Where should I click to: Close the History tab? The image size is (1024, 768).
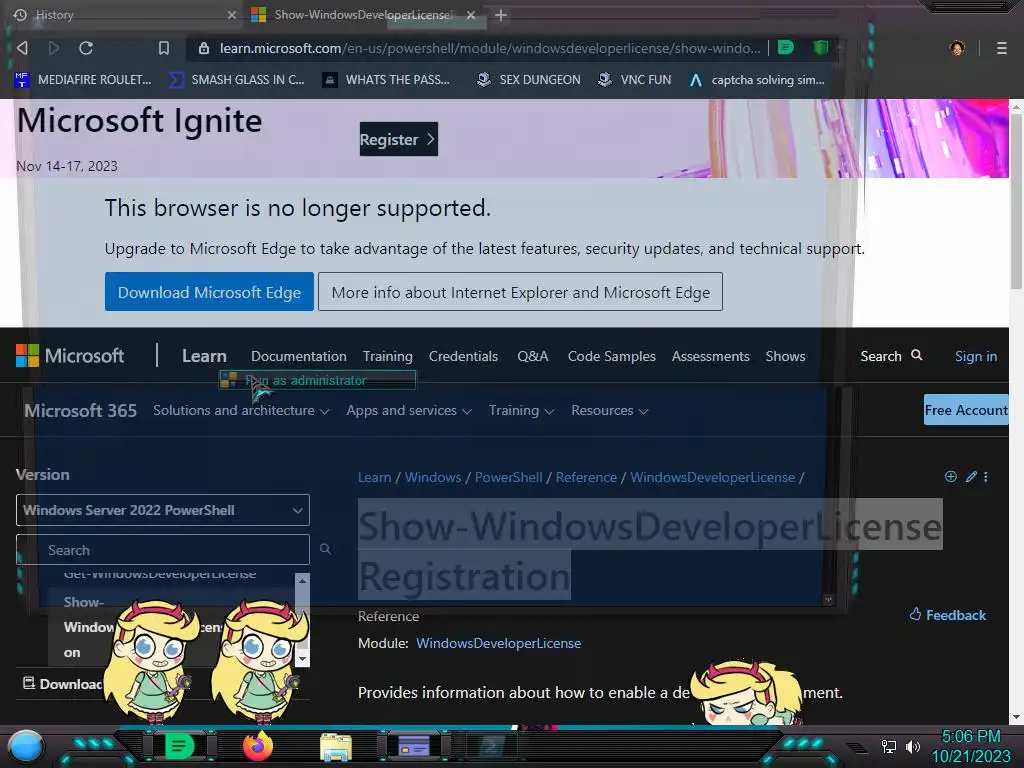point(232,15)
